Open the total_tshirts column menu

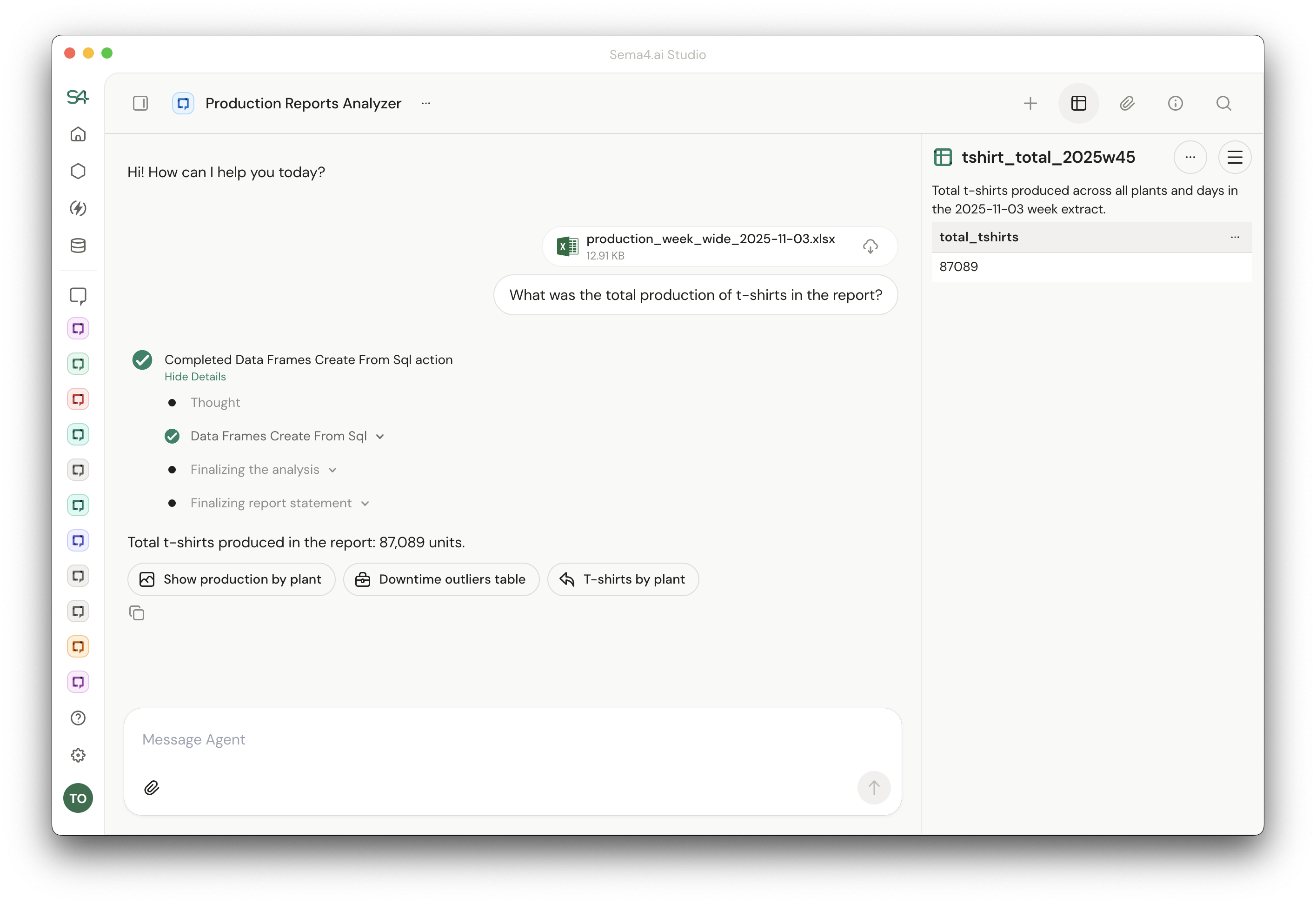click(x=1235, y=237)
